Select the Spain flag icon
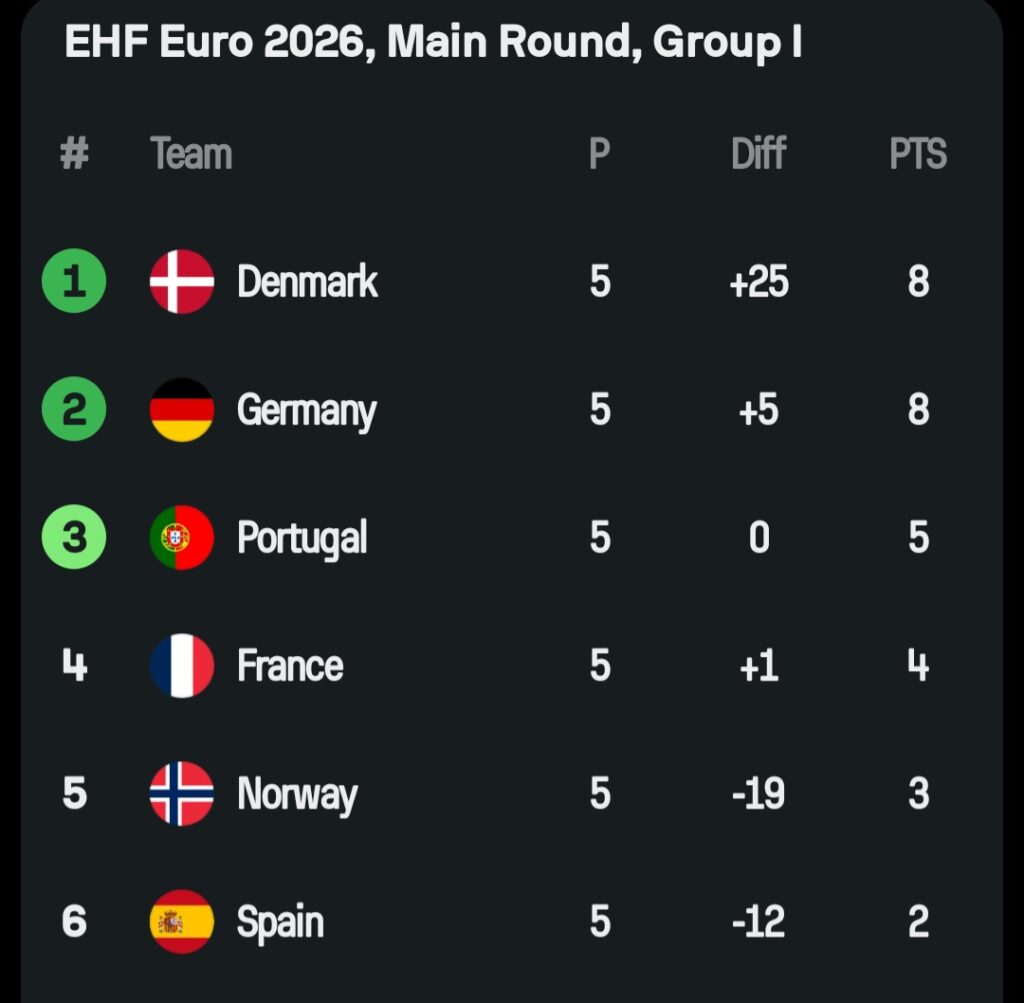The height and width of the screenshot is (1003, 1024). coord(182,921)
